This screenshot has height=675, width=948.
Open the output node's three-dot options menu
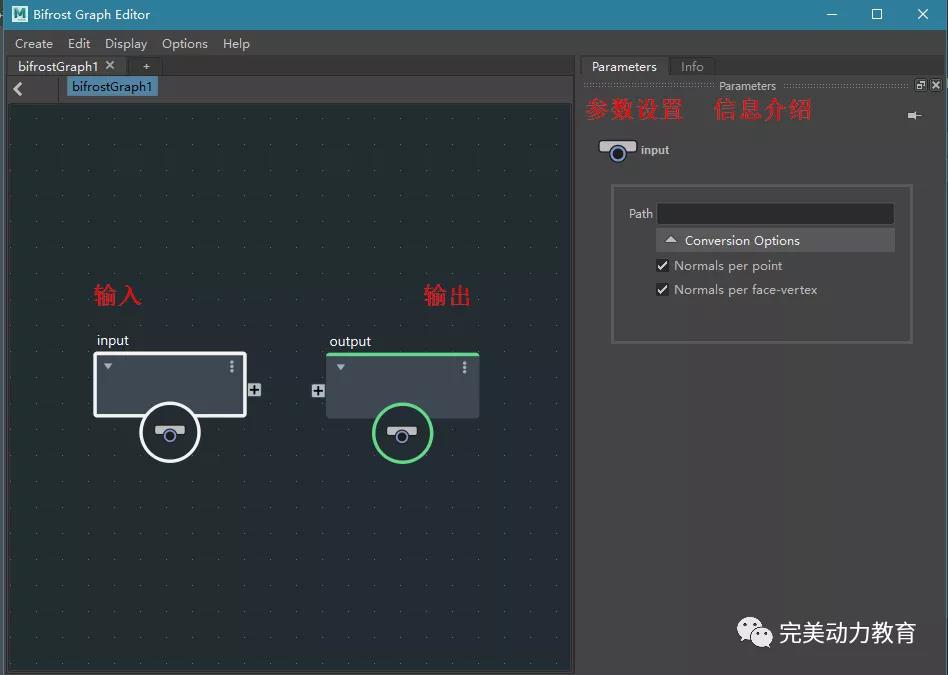[464, 368]
